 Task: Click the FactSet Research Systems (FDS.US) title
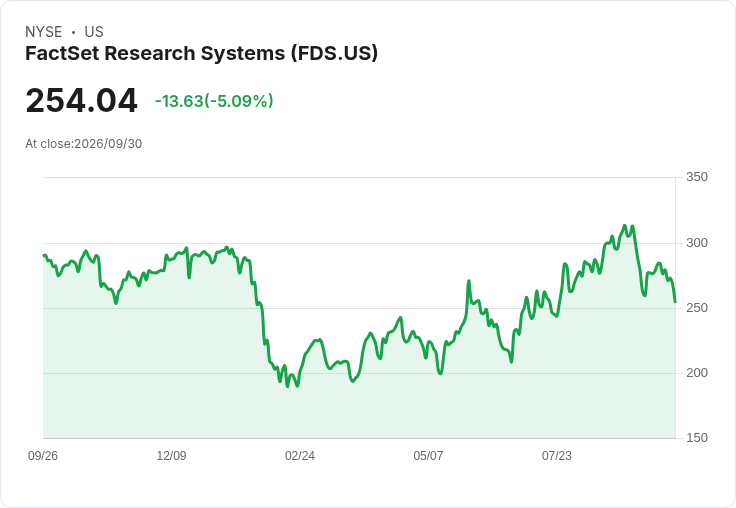click(x=201, y=54)
